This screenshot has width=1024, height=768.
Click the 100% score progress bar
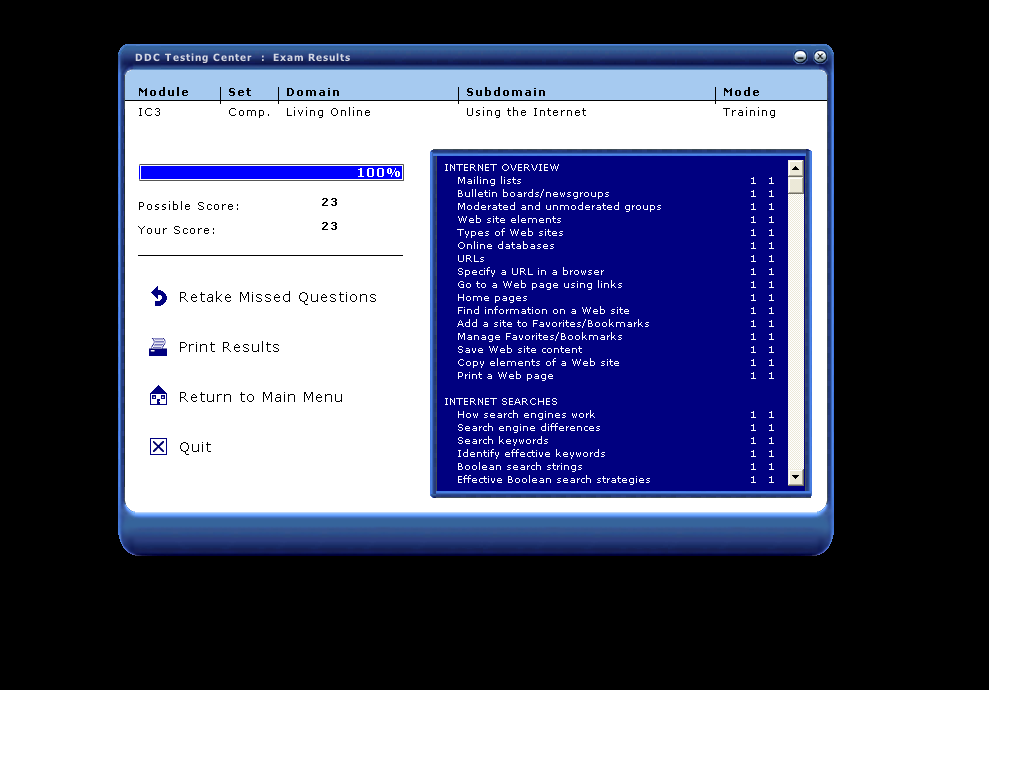coord(271,172)
